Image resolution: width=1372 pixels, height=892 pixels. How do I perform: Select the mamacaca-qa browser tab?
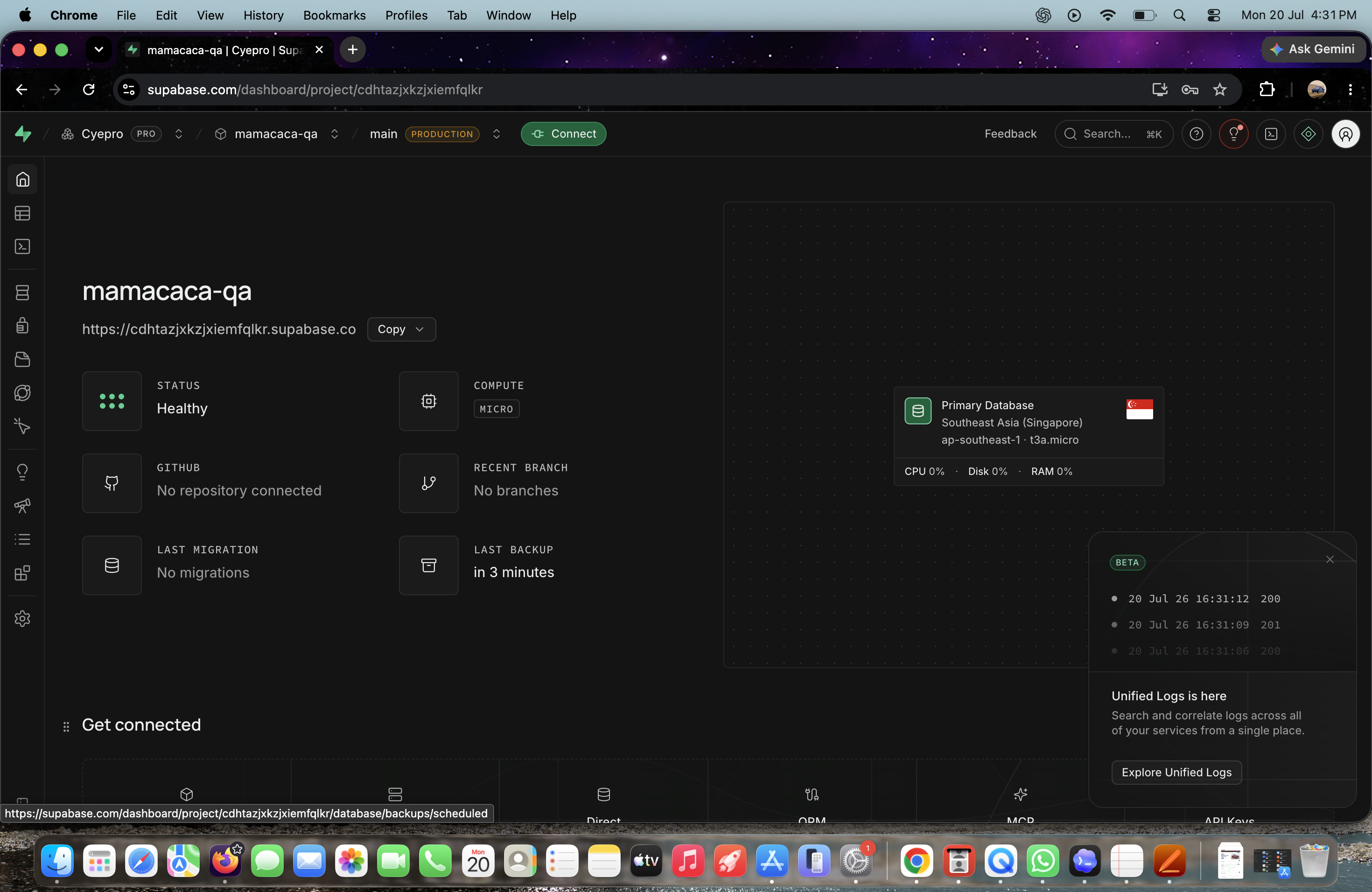[x=225, y=49]
